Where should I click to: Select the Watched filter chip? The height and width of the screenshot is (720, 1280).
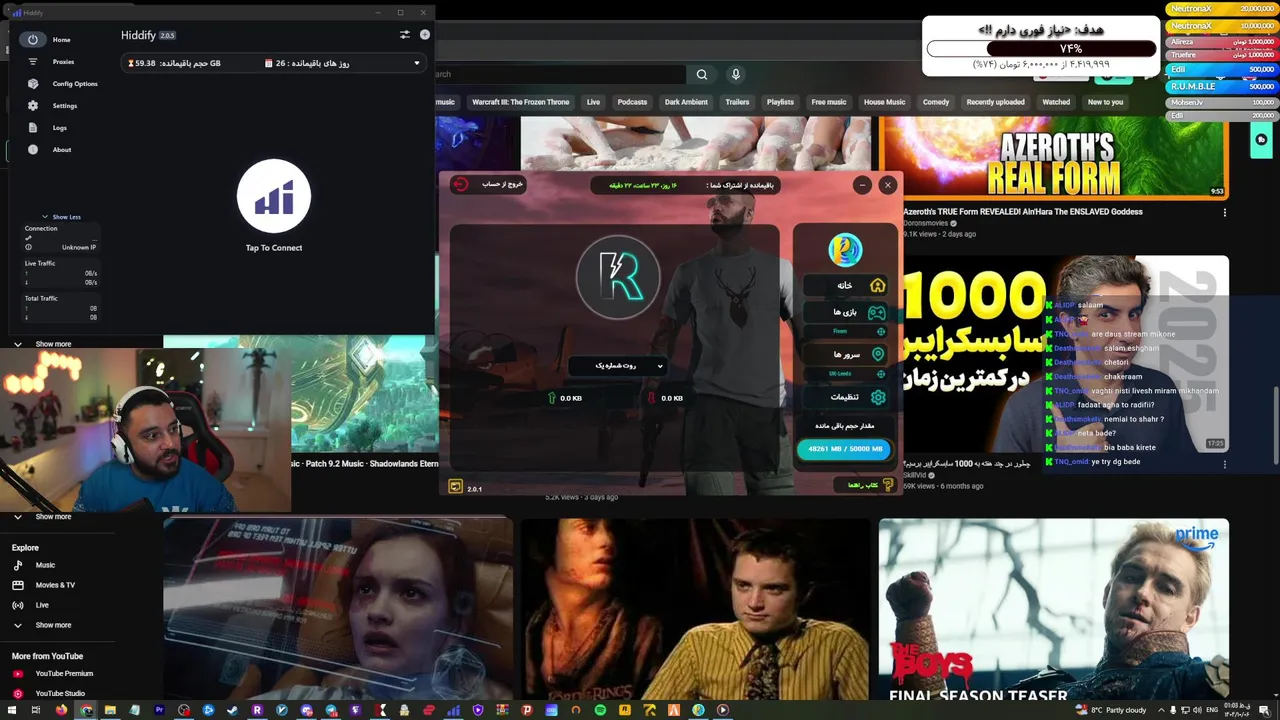[x=1056, y=102]
